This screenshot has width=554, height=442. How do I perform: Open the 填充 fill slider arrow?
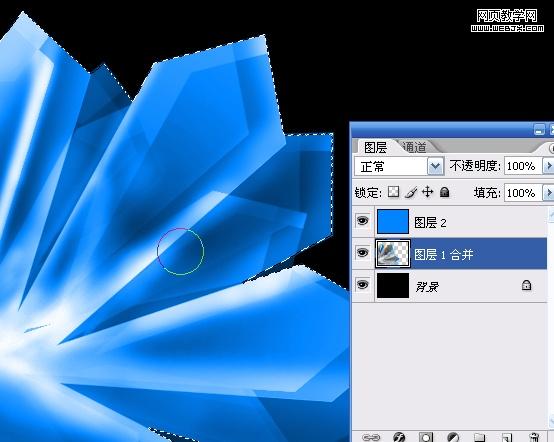click(548, 193)
